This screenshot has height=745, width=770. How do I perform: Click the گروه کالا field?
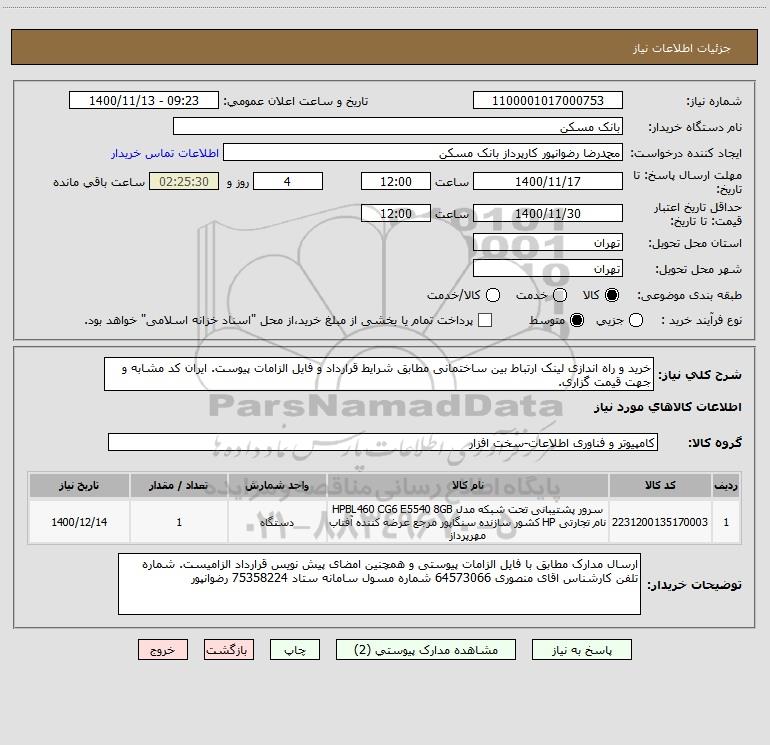point(383,442)
